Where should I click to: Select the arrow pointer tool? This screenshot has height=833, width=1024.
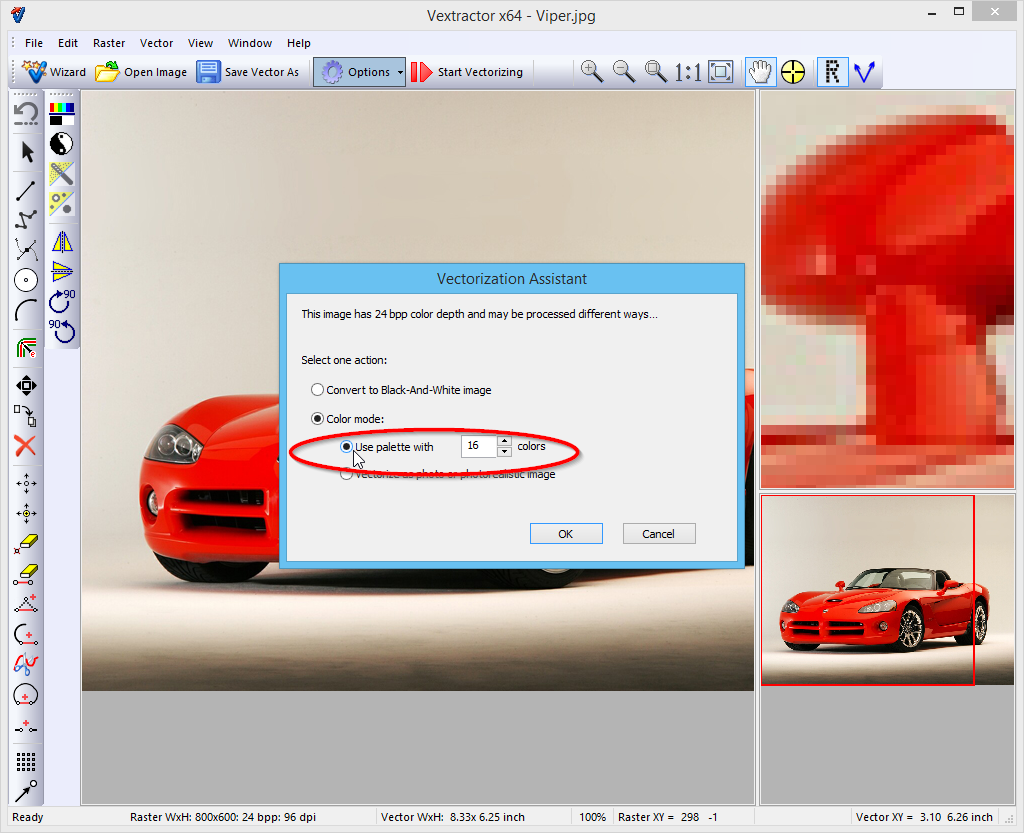pos(27,152)
